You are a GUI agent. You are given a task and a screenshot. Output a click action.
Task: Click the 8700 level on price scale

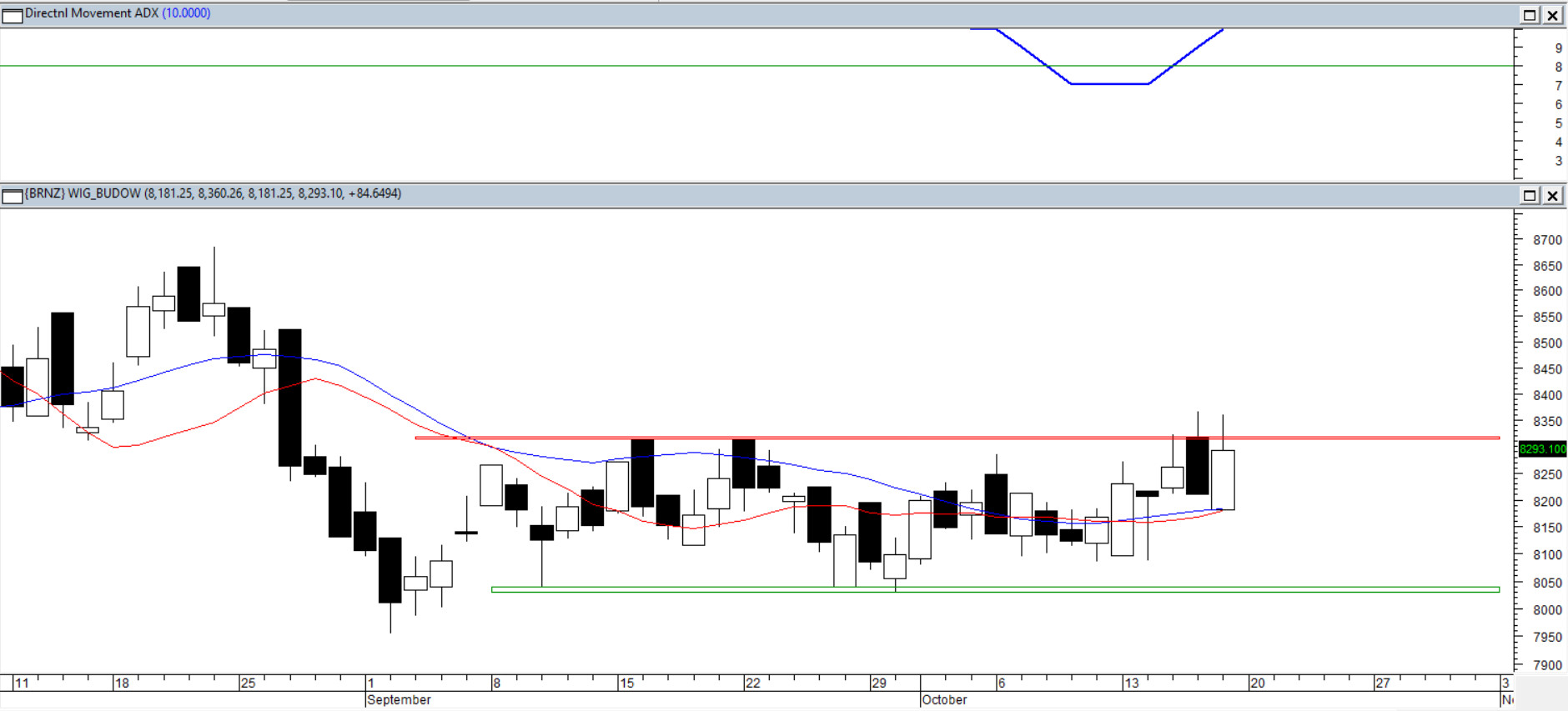tap(1547, 240)
